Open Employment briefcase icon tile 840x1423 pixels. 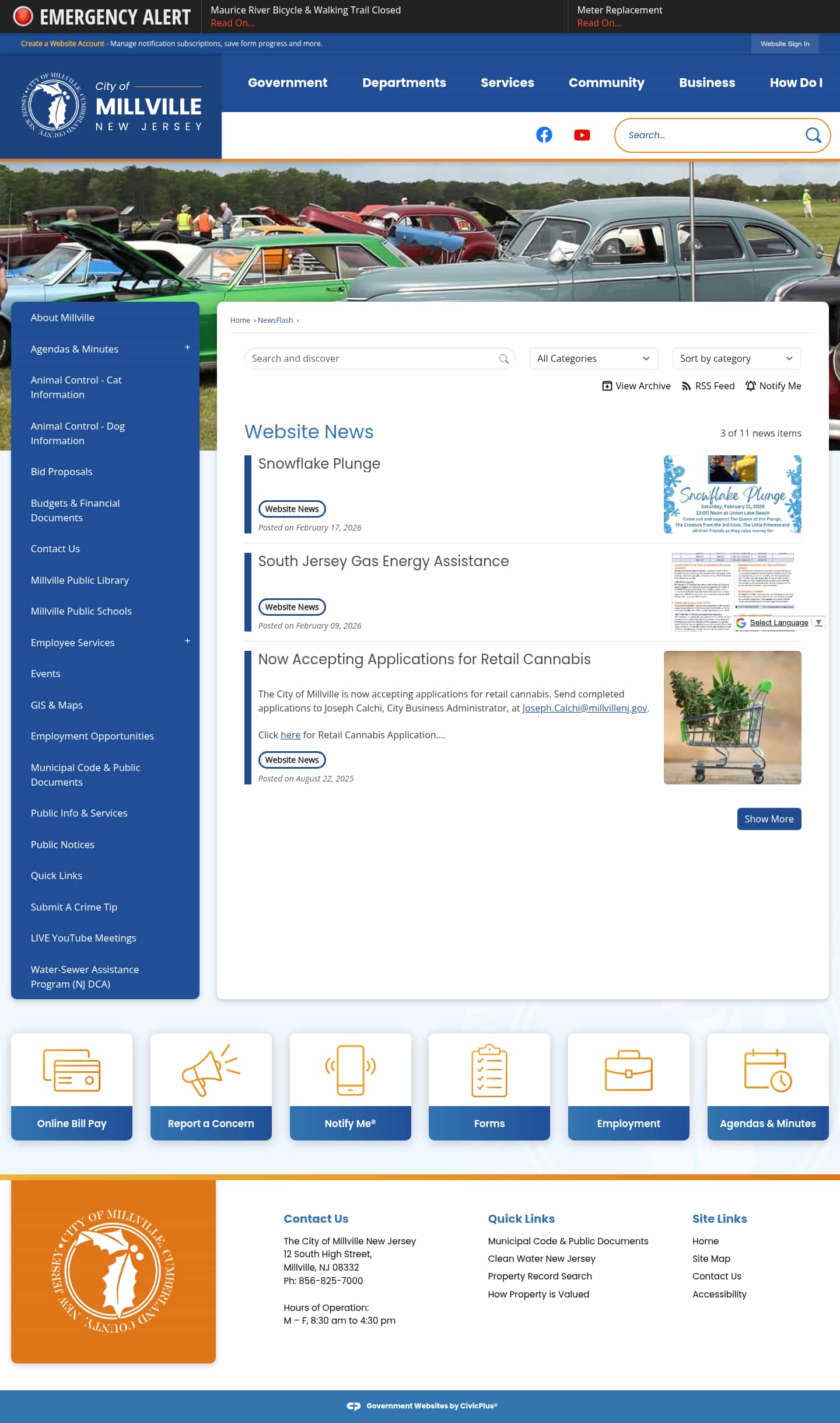pyautogui.click(x=628, y=1070)
